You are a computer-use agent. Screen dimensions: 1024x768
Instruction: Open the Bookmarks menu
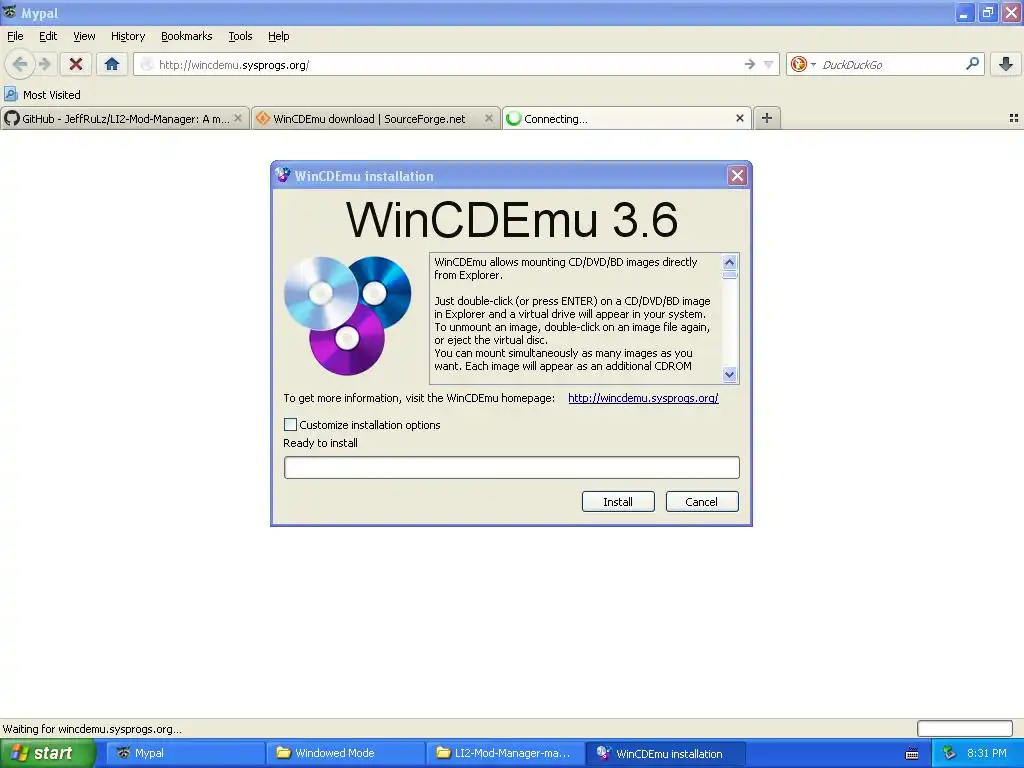click(x=186, y=36)
